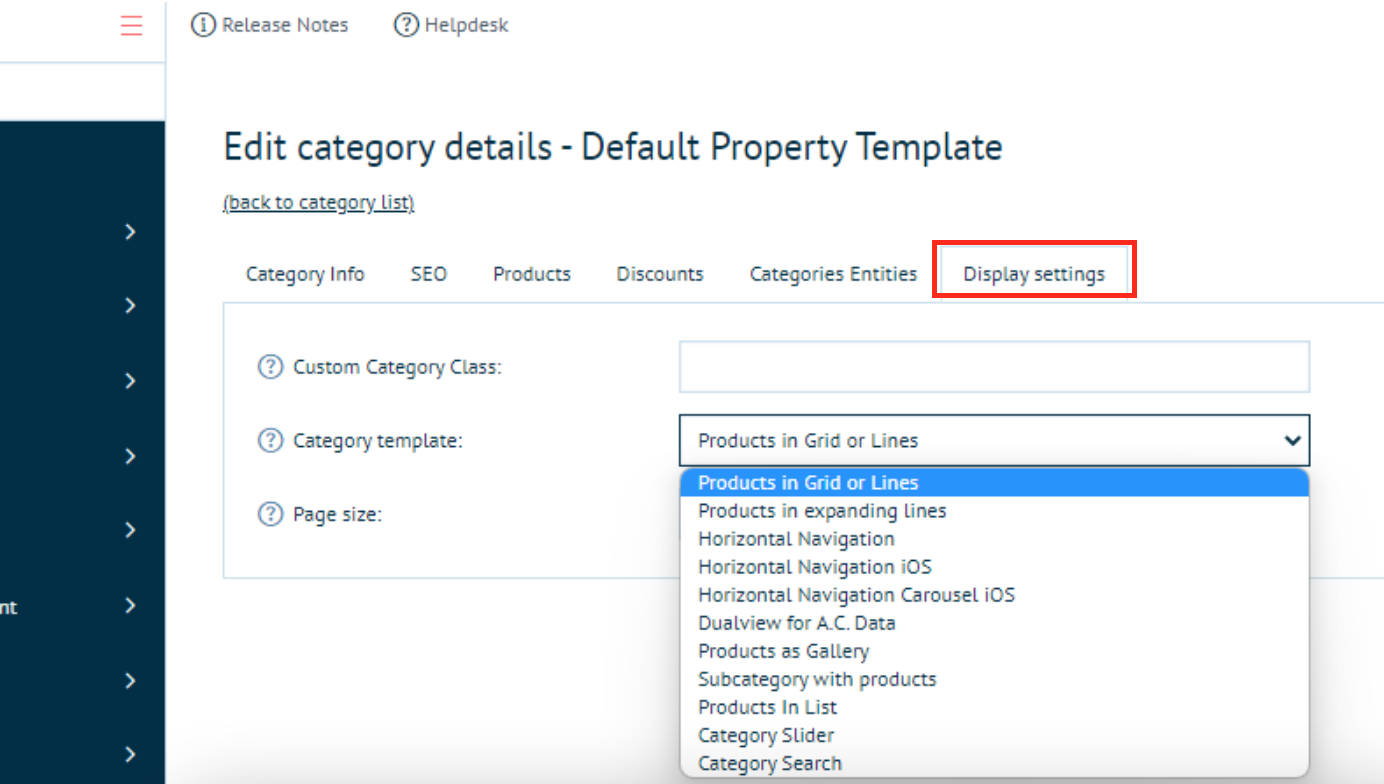The image size is (1384, 784).
Task: Click help icon beside Category template
Action: point(270,440)
